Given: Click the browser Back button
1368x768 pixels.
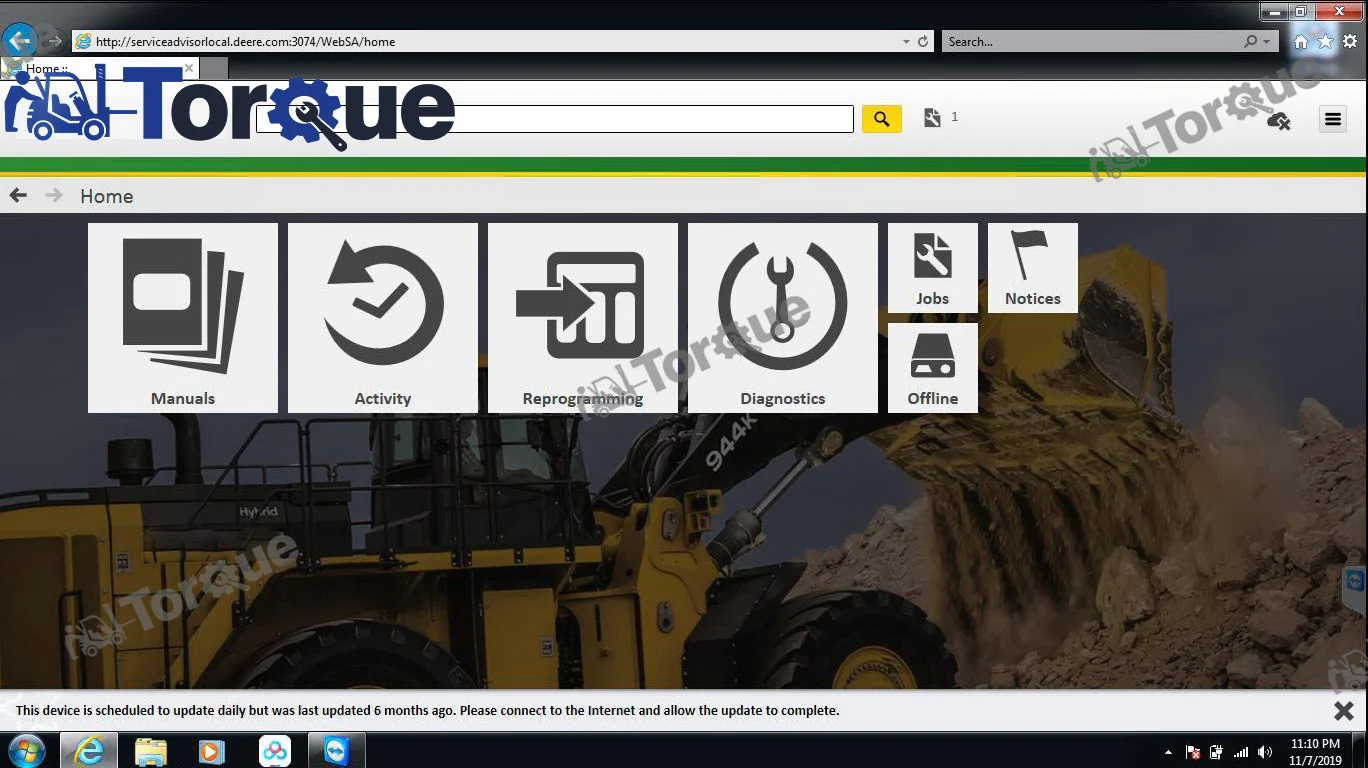Looking at the screenshot, I should click(20, 41).
